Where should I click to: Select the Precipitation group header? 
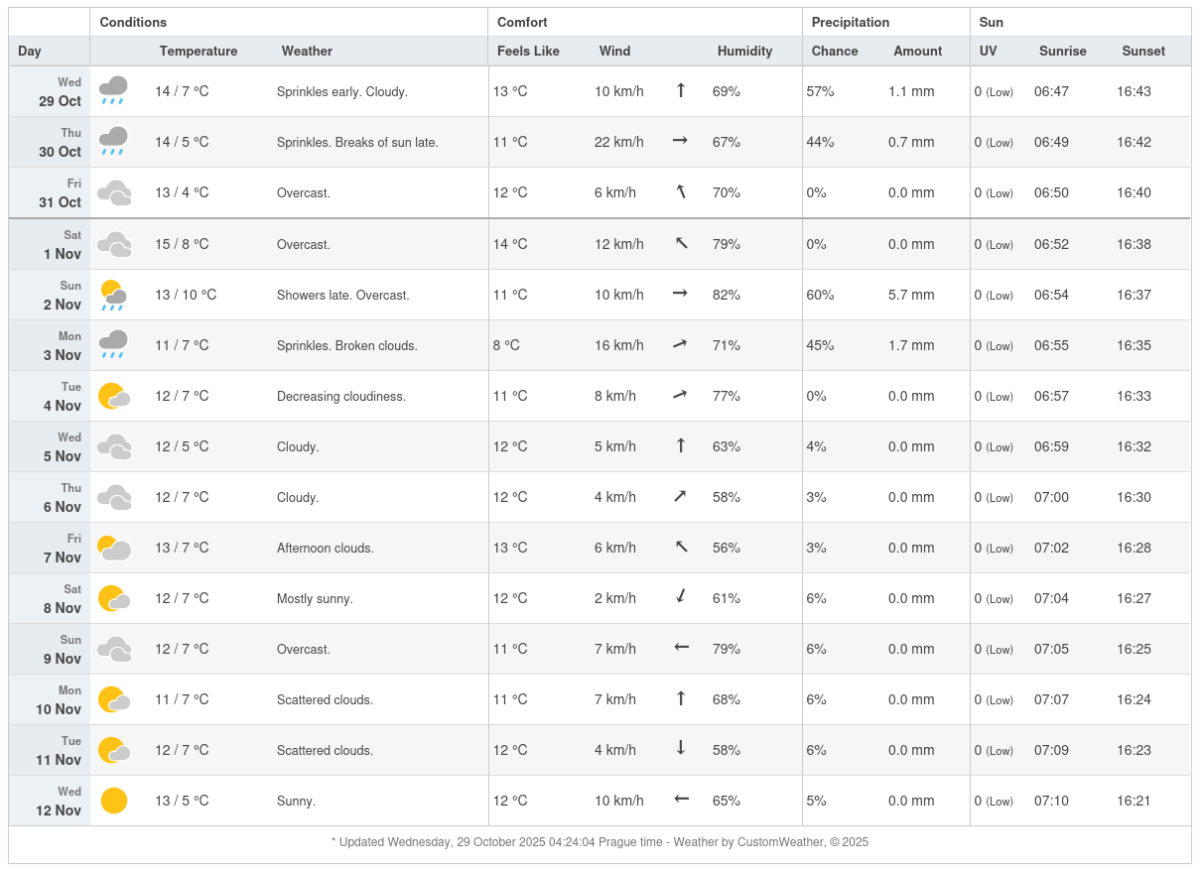(850, 22)
